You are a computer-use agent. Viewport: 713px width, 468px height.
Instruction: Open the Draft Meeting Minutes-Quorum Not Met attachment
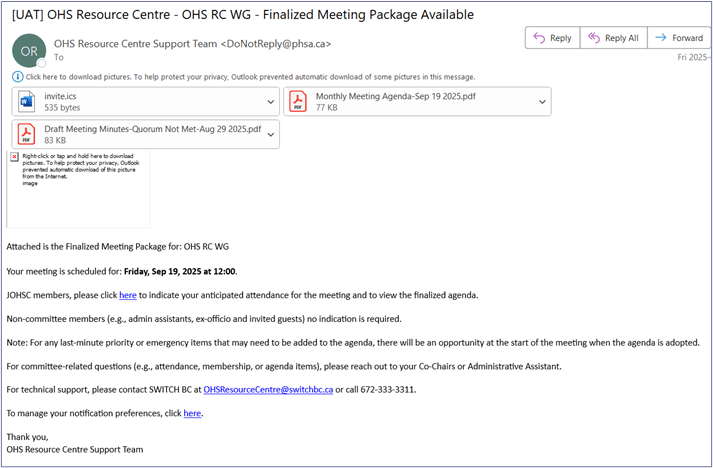(x=140, y=129)
